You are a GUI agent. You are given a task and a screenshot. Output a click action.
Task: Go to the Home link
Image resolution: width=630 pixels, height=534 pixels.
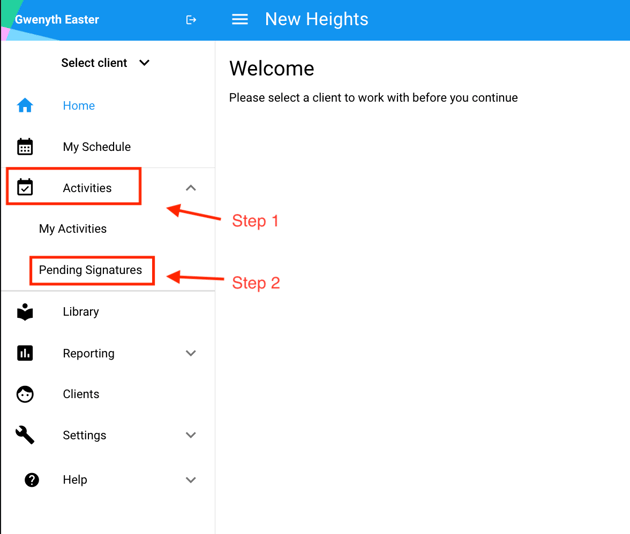click(x=79, y=106)
